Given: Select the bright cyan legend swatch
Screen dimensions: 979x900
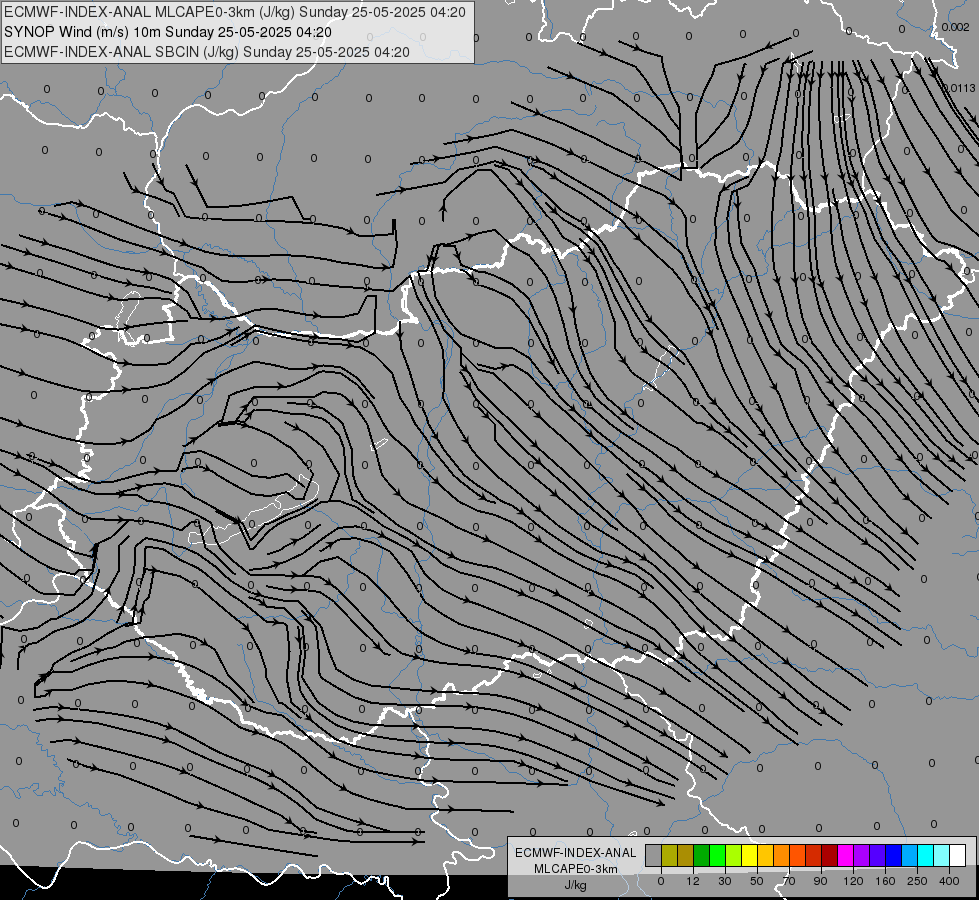Looking at the screenshot, I should [x=926, y=855].
